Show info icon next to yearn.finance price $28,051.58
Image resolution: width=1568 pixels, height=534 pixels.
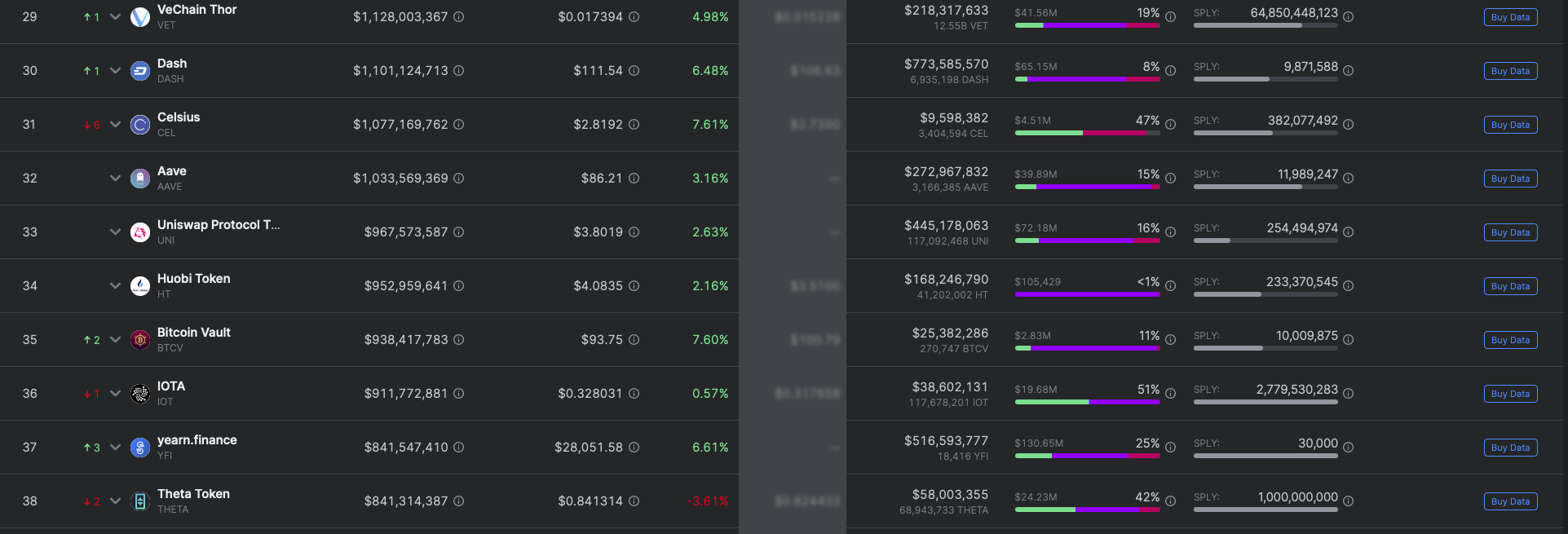tap(634, 448)
